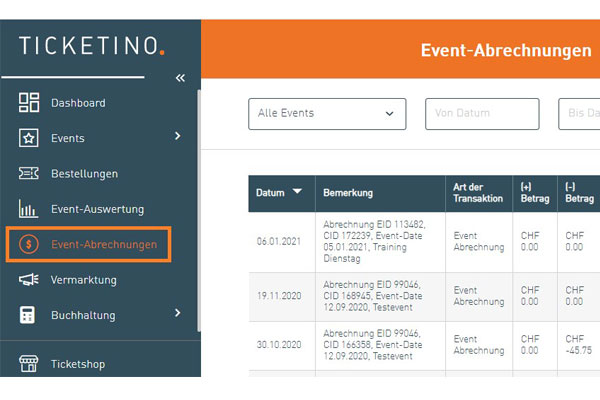This screenshot has width=600, height=400.
Task: Expand the Buchhaltung submenu arrow
Action: pos(177,314)
